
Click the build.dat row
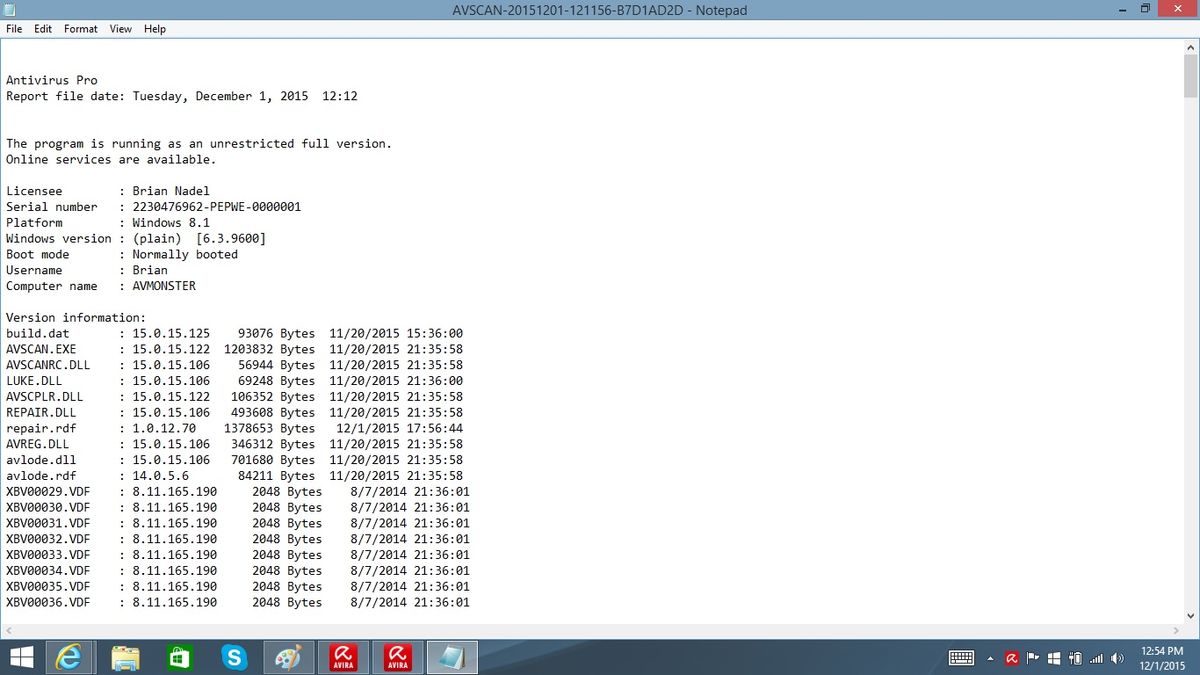[x=235, y=334]
